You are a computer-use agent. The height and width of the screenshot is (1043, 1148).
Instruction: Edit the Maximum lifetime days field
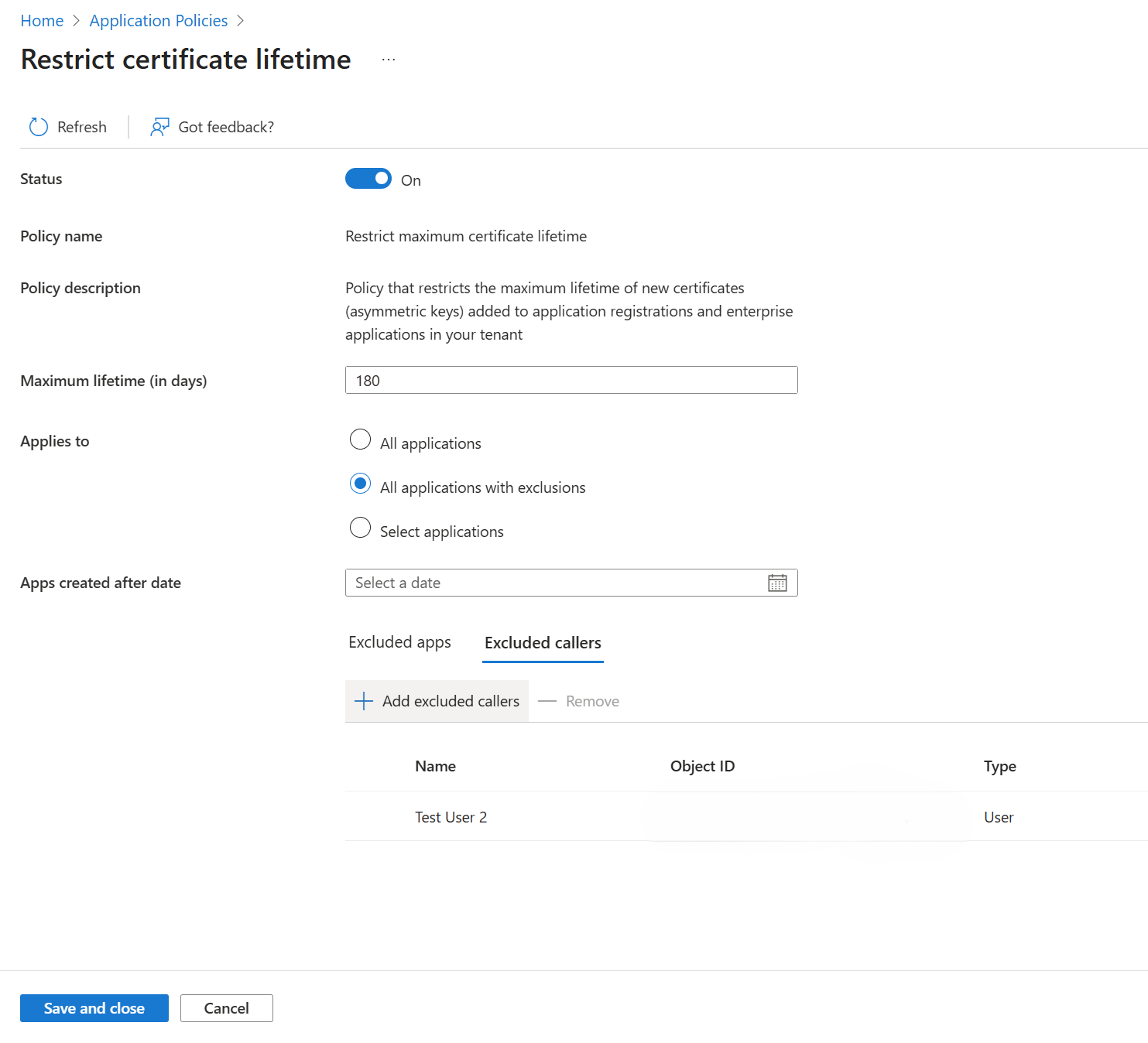coord(571,380)
